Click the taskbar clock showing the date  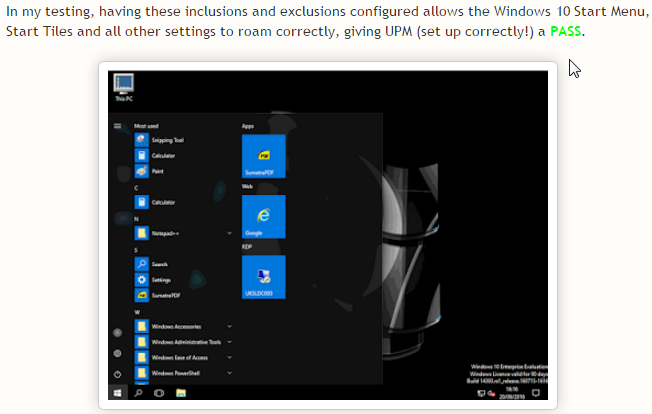point(512,393)
